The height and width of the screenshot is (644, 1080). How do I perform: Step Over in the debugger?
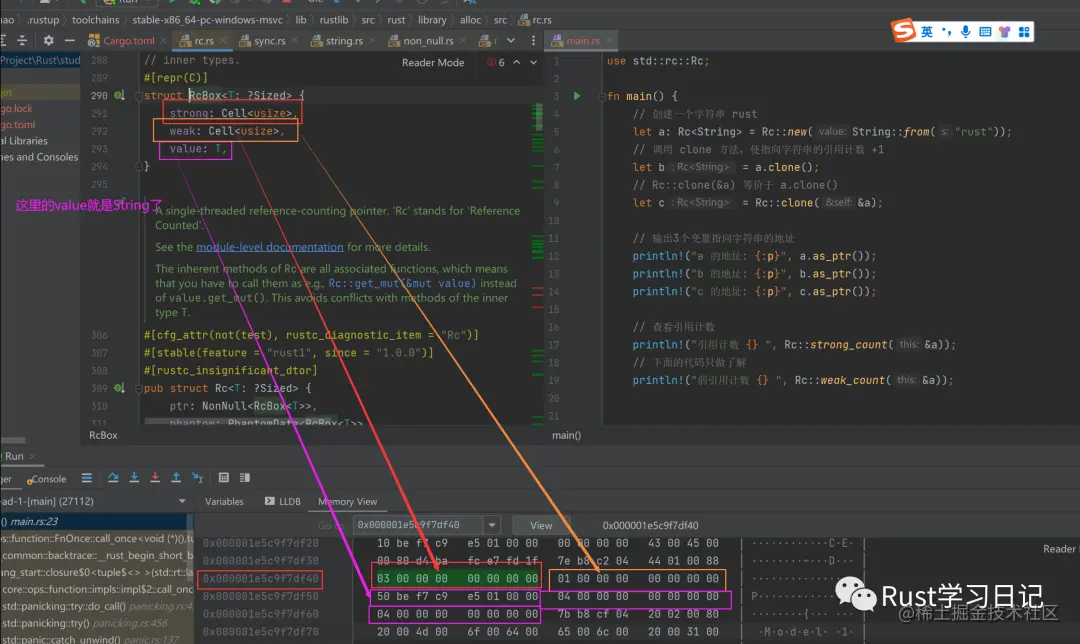click(113, 477)
